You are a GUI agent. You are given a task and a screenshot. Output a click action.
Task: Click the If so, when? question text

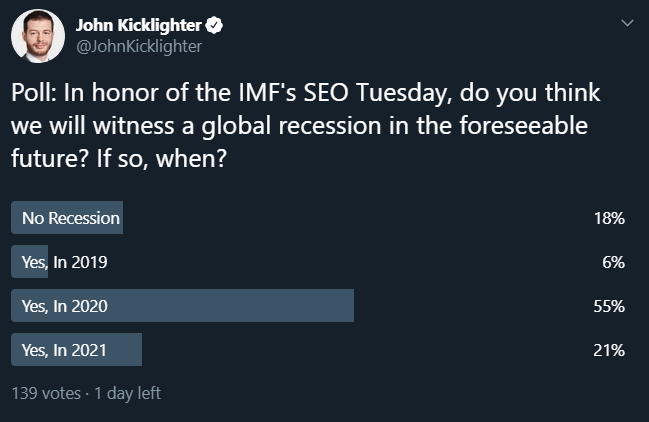[162, 158]
